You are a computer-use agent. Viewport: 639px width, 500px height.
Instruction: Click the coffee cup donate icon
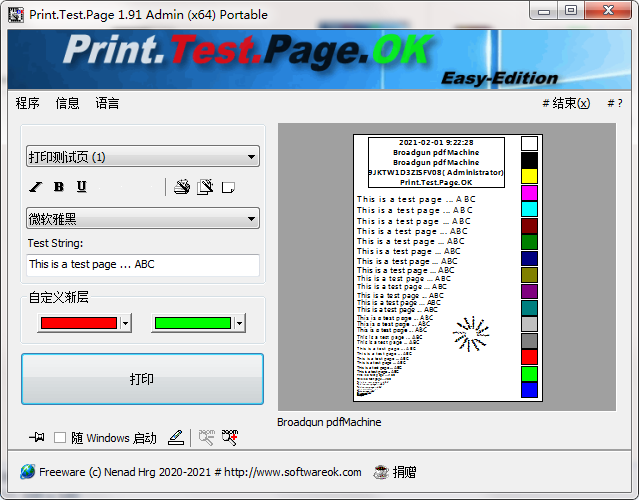pos(381,472)
